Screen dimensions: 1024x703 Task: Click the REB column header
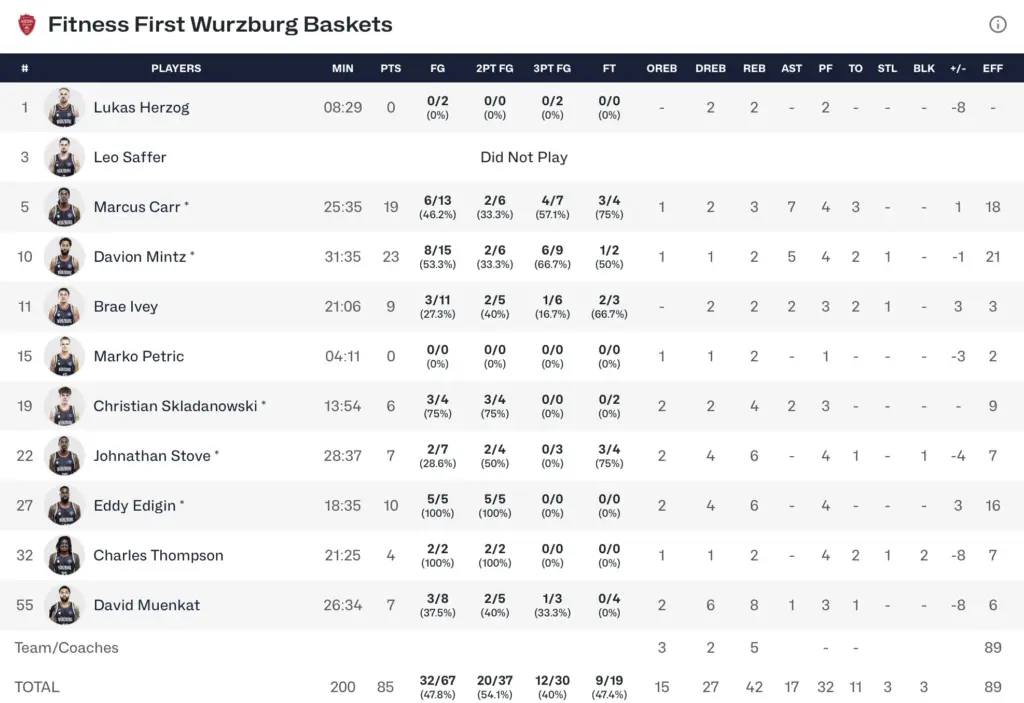[754, 68]
